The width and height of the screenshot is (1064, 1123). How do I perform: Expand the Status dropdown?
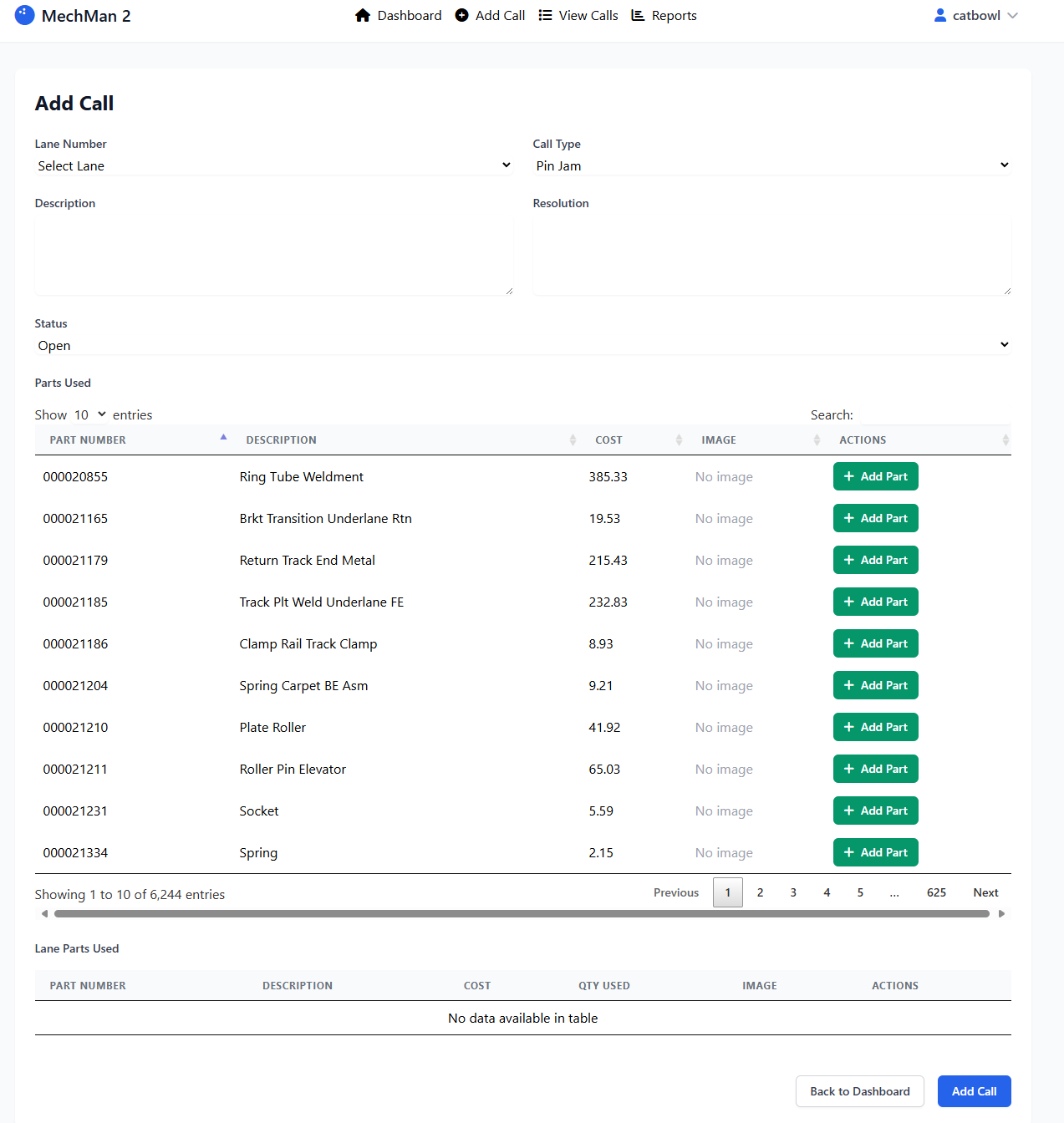click(x=522, y=345)
